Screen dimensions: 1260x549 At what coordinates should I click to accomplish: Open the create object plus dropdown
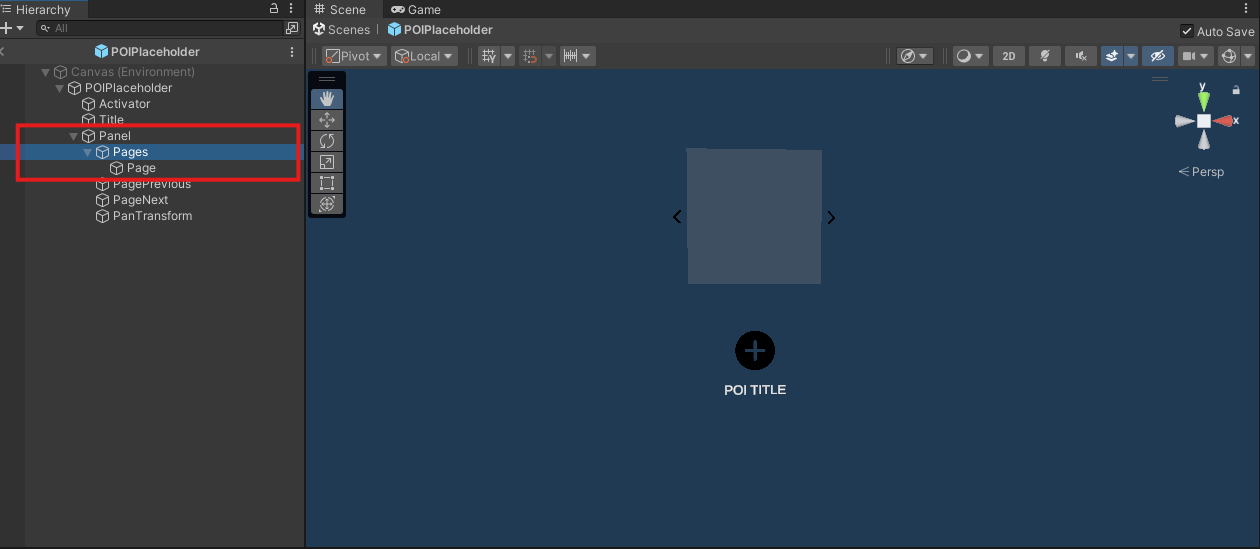tap(11, 28)
